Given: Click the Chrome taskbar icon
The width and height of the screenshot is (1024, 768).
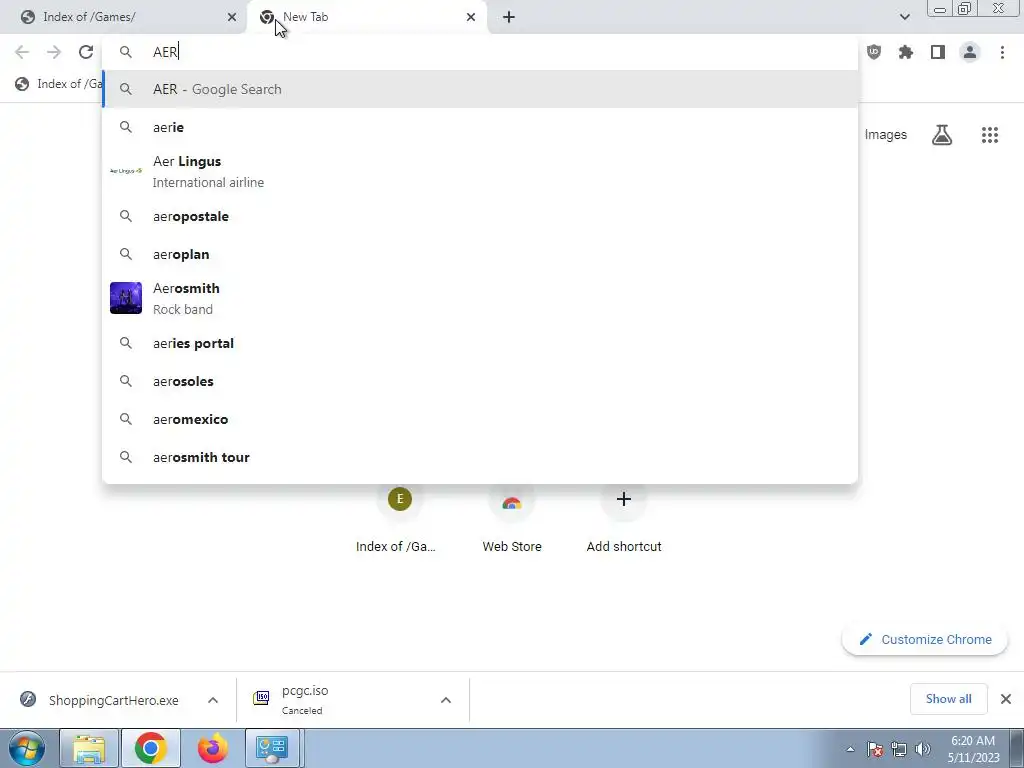Looking at the screenshot, I should tap(151, 748).
